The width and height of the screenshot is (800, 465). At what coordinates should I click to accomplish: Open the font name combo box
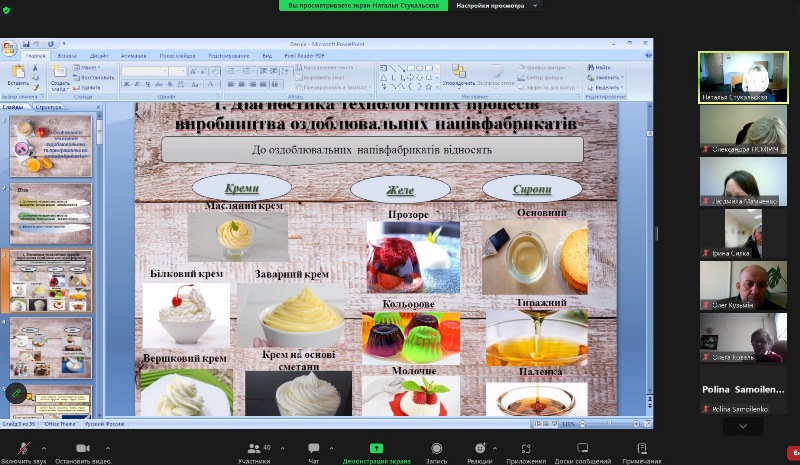click(144, 71)
